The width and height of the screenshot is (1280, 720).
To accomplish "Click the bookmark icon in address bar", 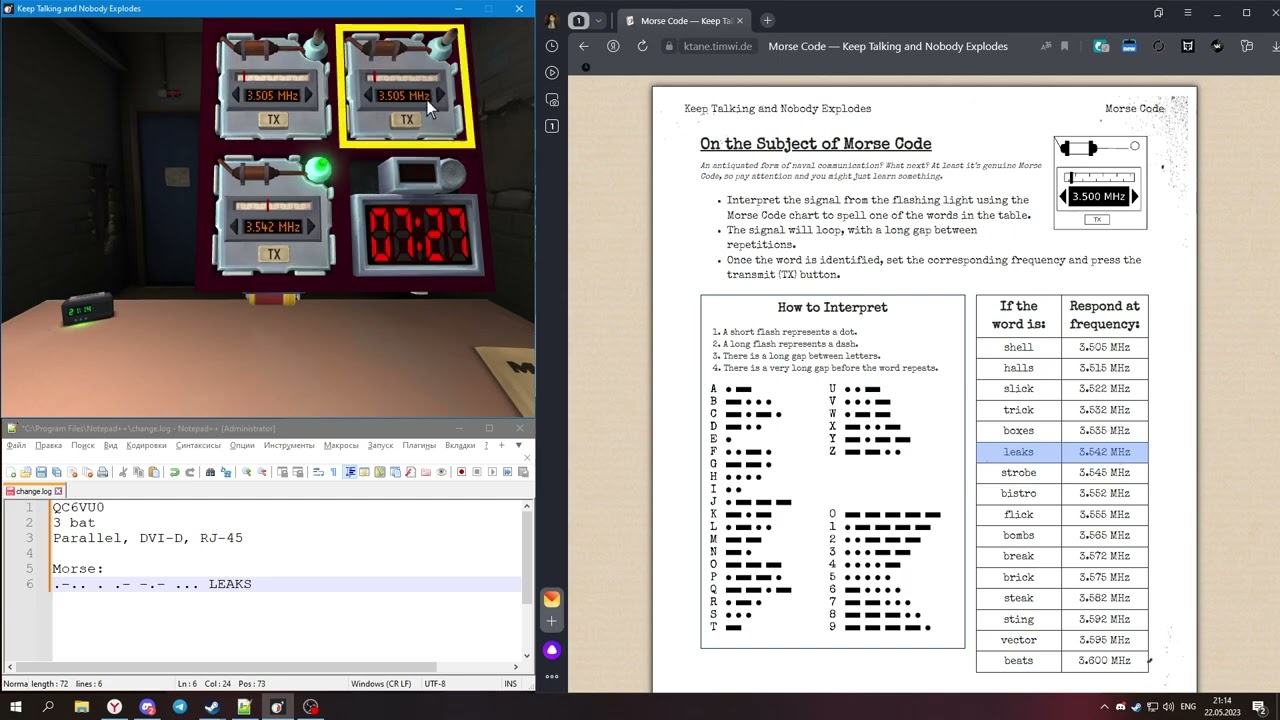I will [x=1064, y=46].
